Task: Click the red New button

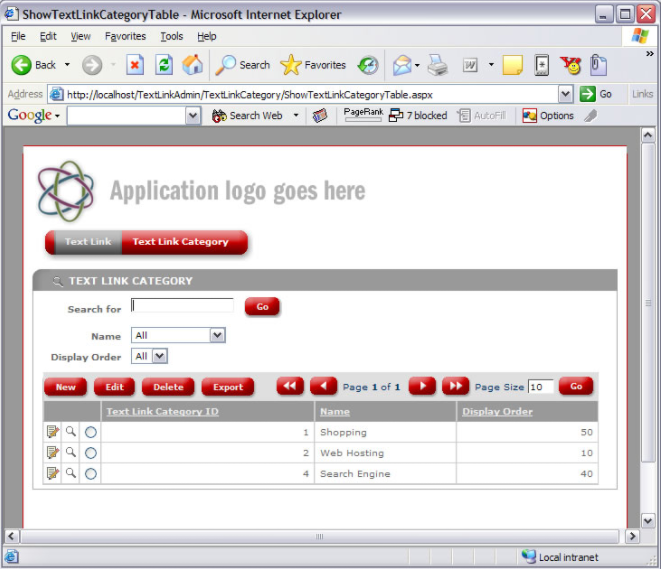Action: tap(65, 387)
